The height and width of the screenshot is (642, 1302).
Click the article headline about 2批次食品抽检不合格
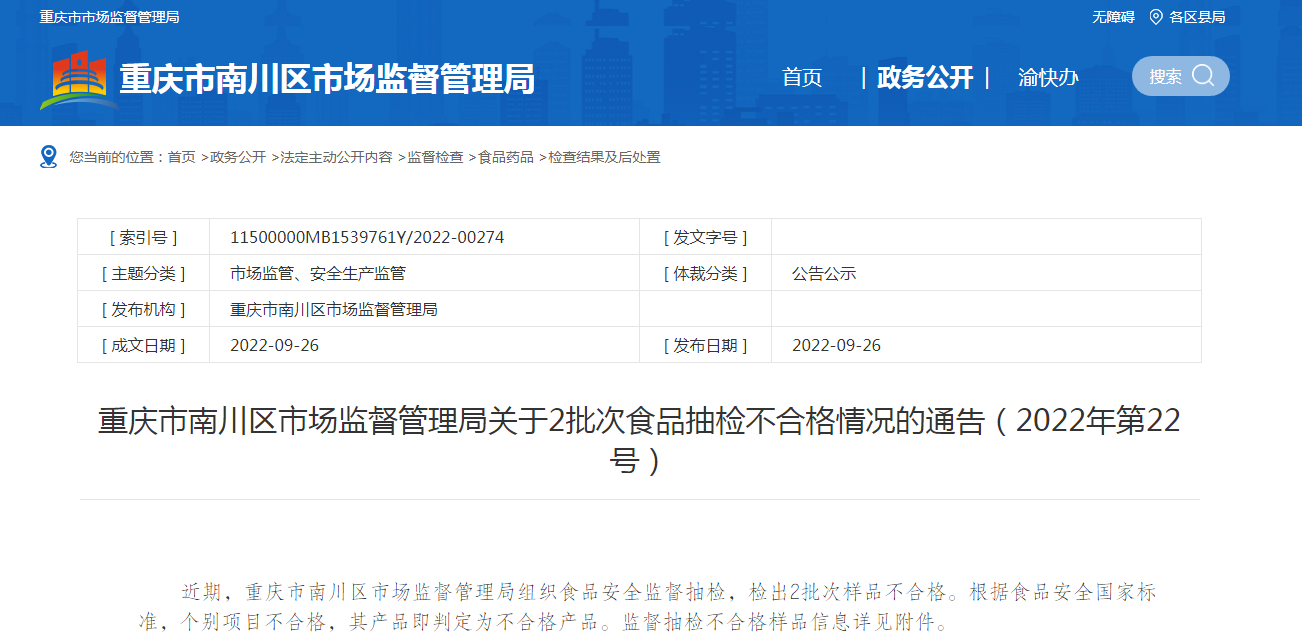tap(639, 440)
